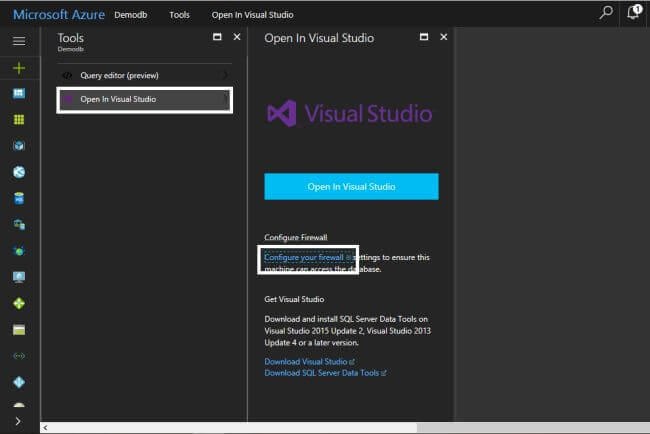Maximize the Tools blade
650x434 pixels.
pyautogui.click(x=217, y=37)
